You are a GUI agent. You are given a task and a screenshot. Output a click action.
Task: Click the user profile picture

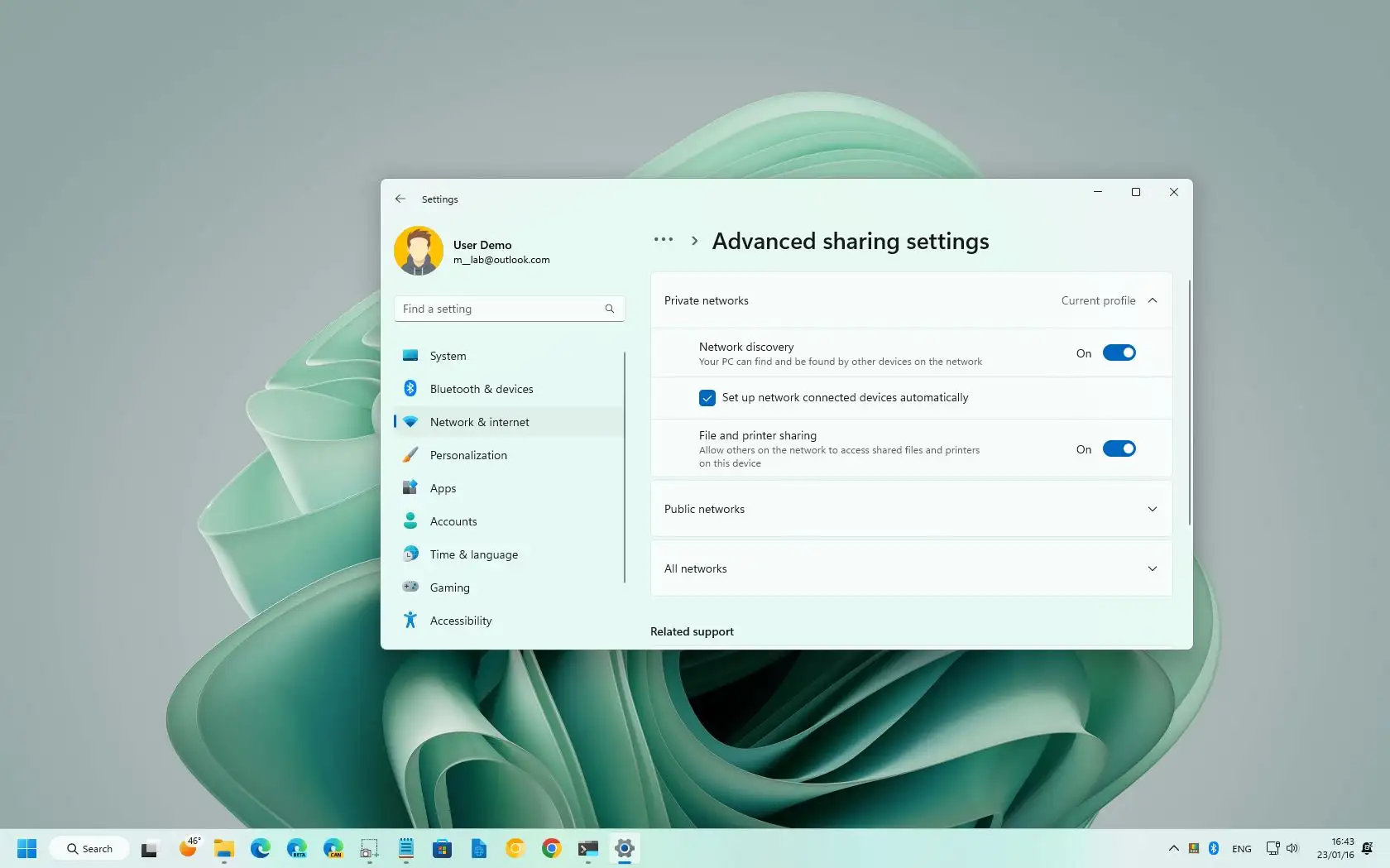[419, 251]
